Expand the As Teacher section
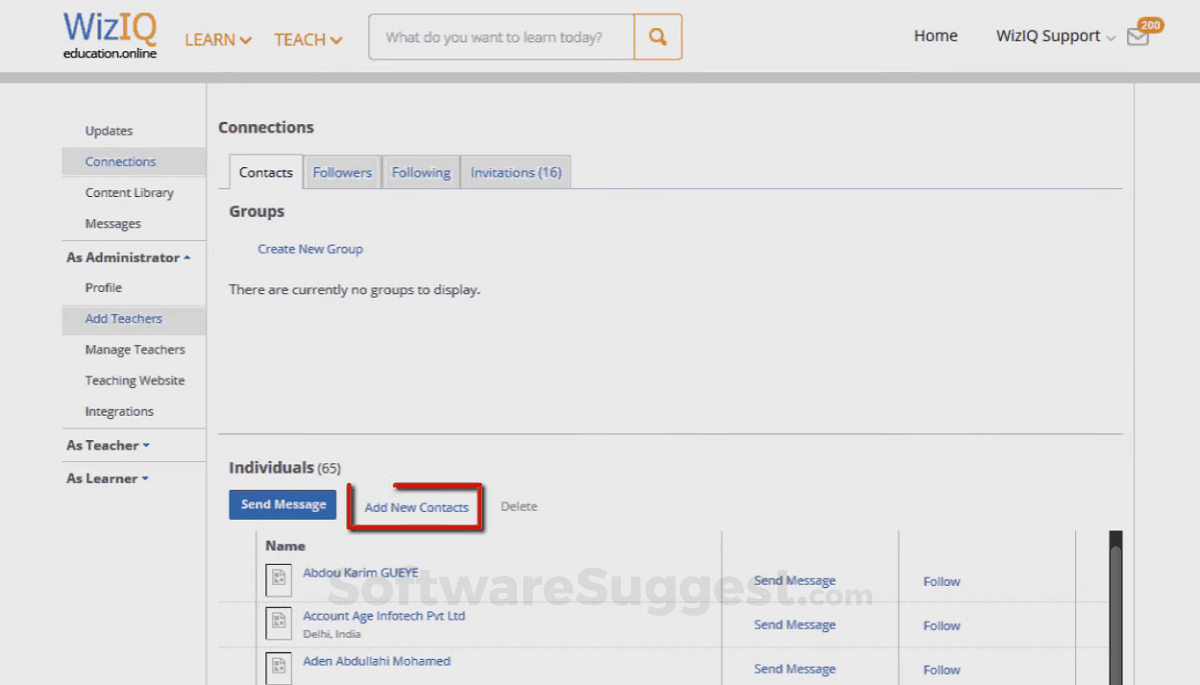1200x685 pixels. click(106, 445)
